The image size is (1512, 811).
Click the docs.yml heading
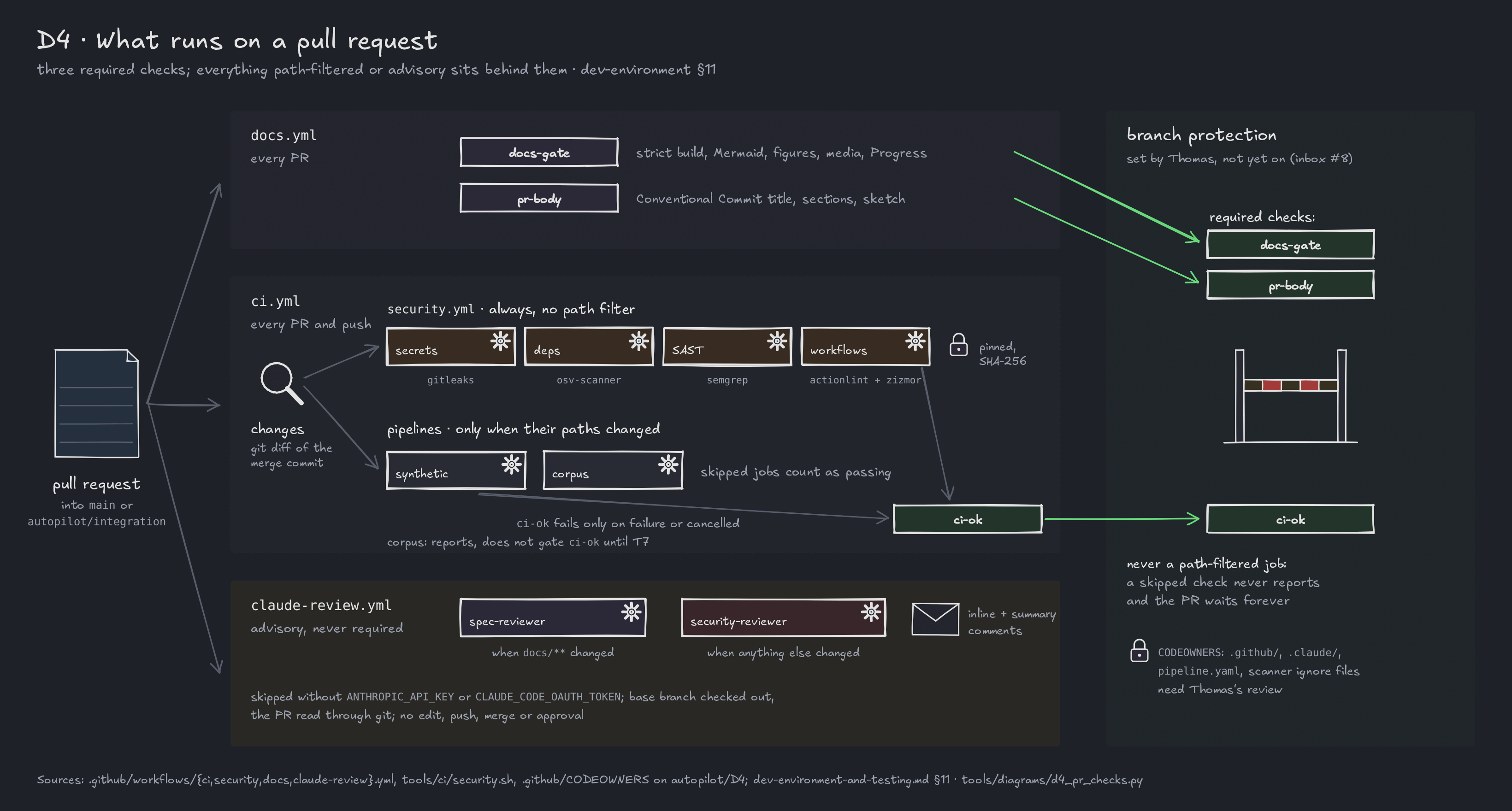pyautogui.click(x=283, y=135)
